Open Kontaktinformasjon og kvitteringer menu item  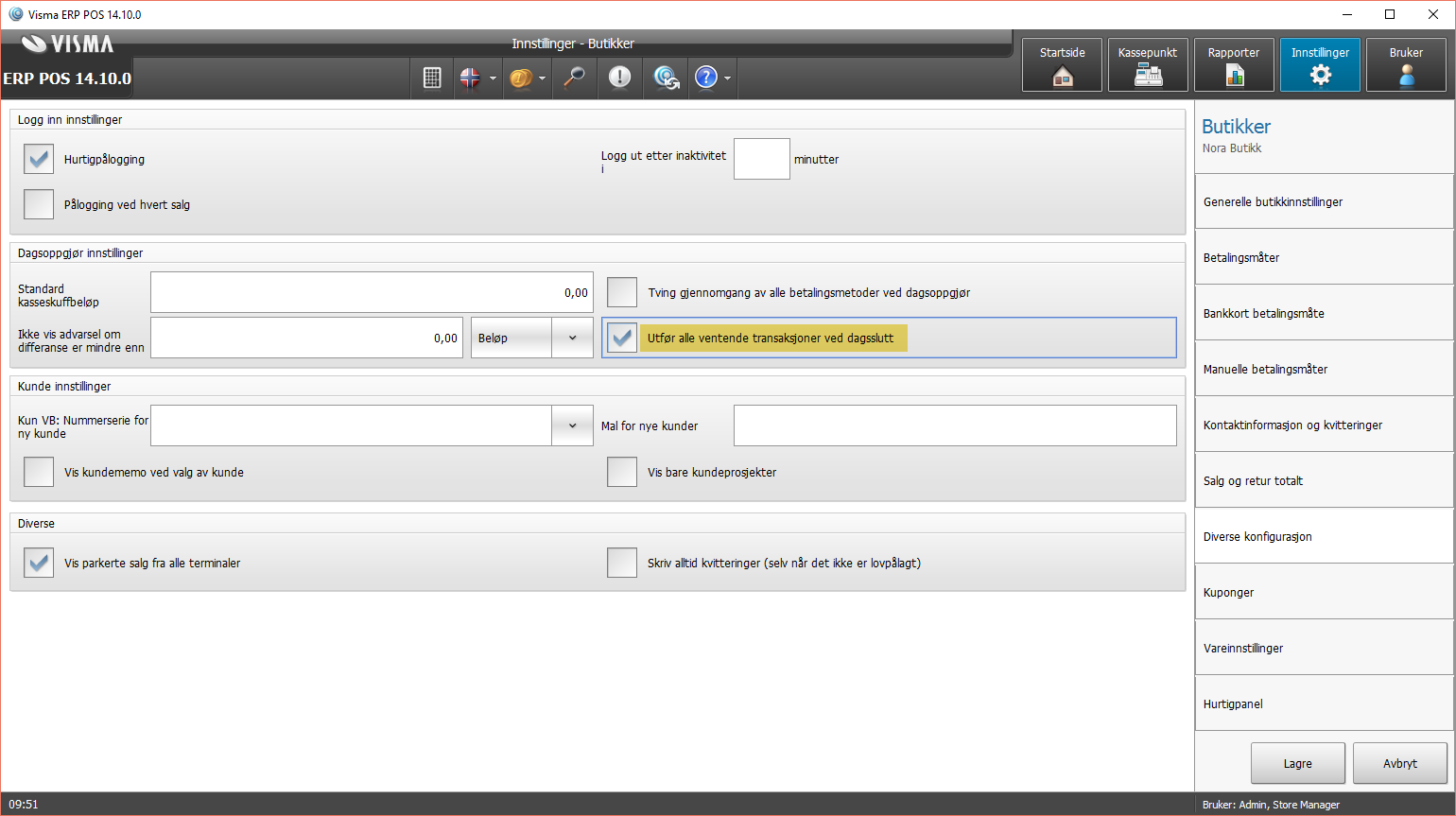point(1324,425)
